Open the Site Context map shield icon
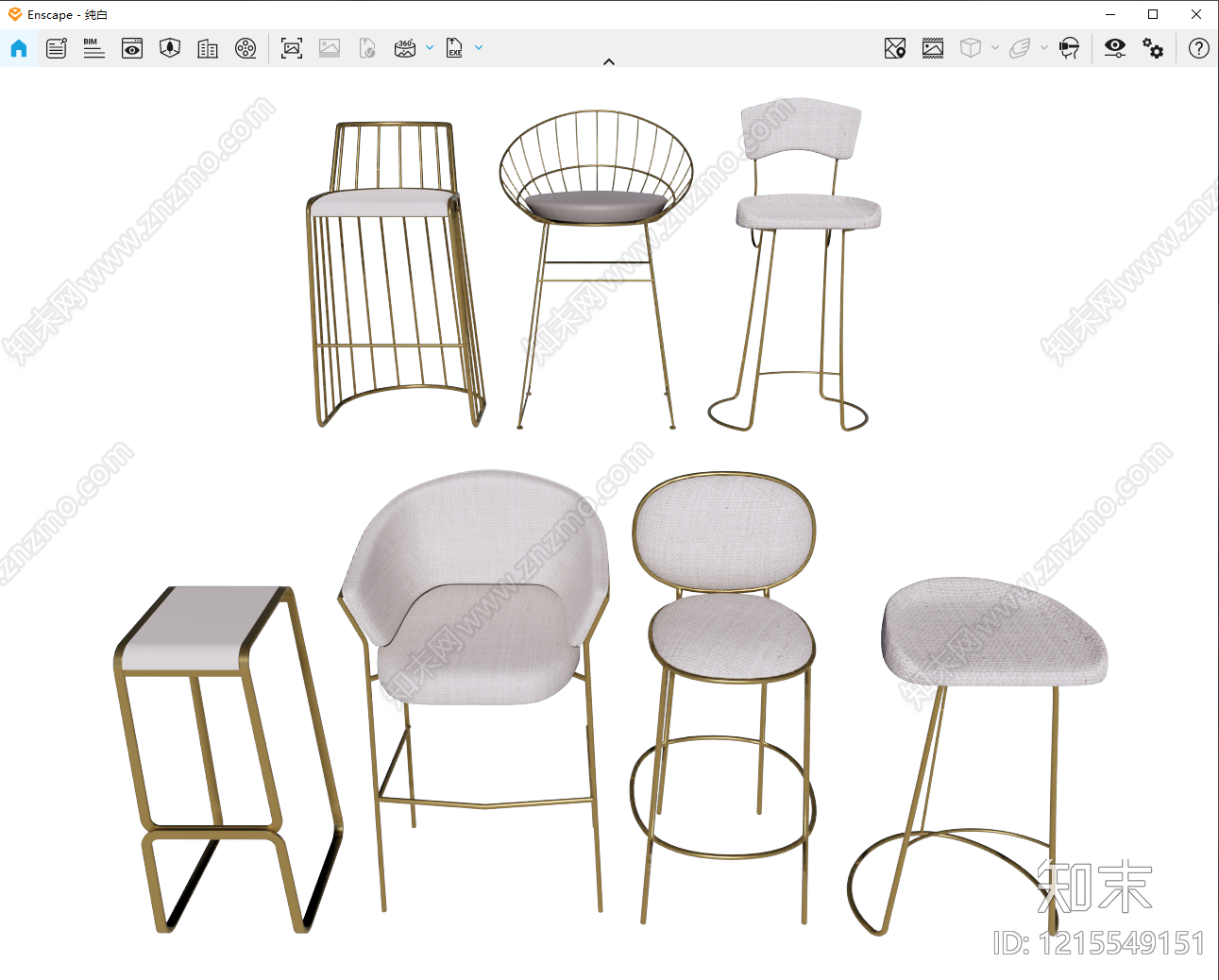Image resolution: width=1219 pixels, height=980 pixels. pyautogui.click(x=170, y=48)
